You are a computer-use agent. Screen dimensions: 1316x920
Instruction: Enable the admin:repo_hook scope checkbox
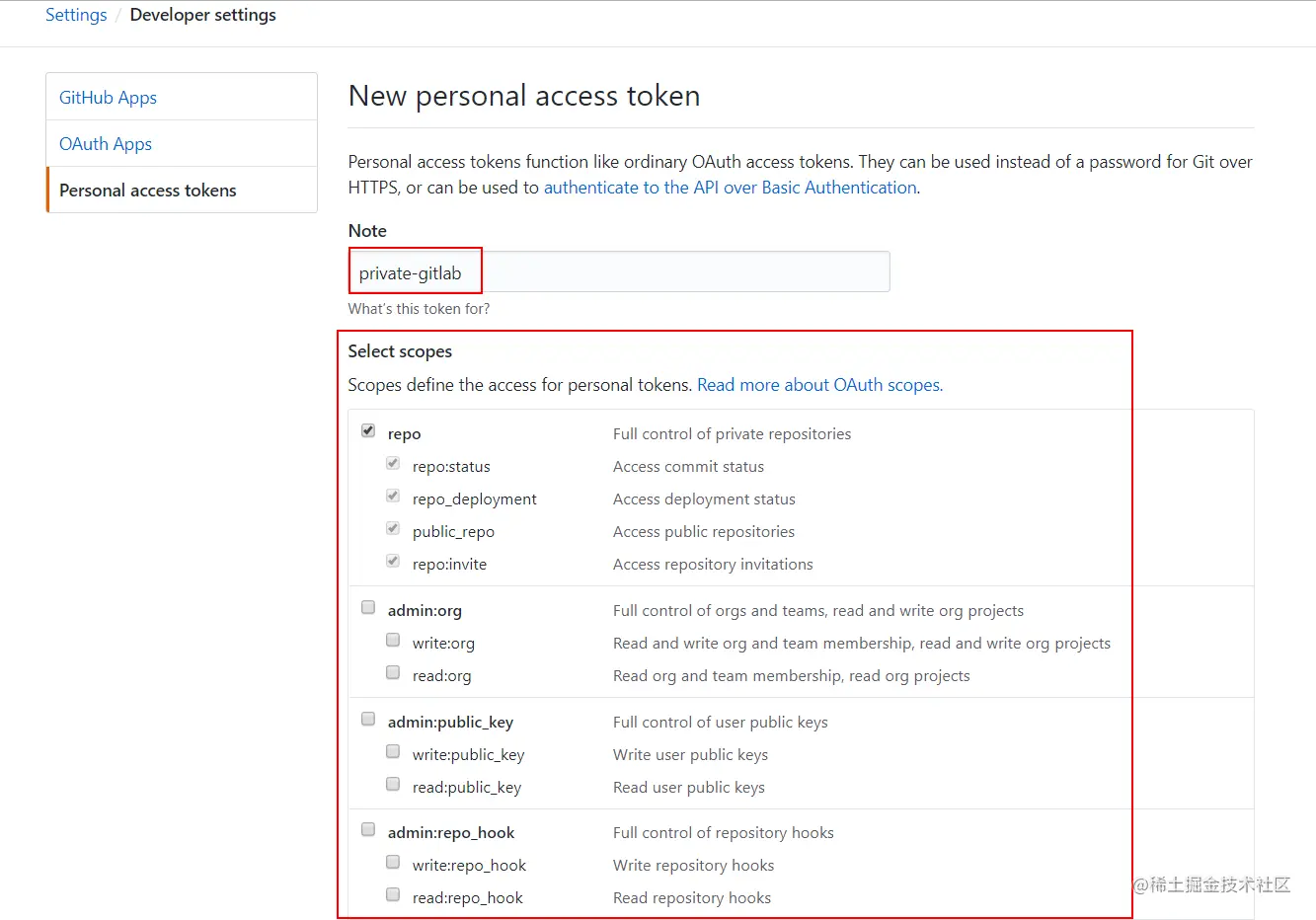[x=368, y=829]
